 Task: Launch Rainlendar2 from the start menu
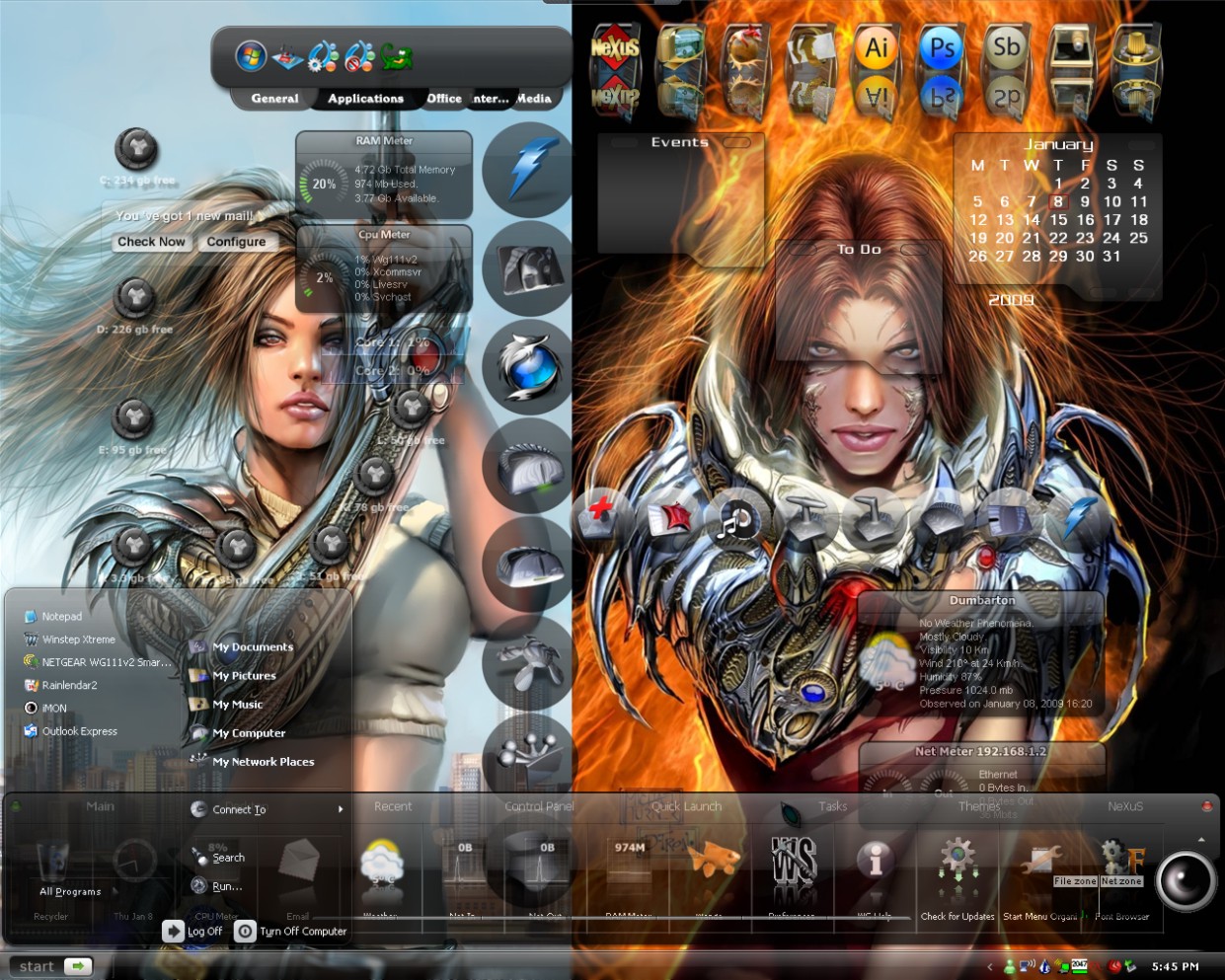(60, 685)
